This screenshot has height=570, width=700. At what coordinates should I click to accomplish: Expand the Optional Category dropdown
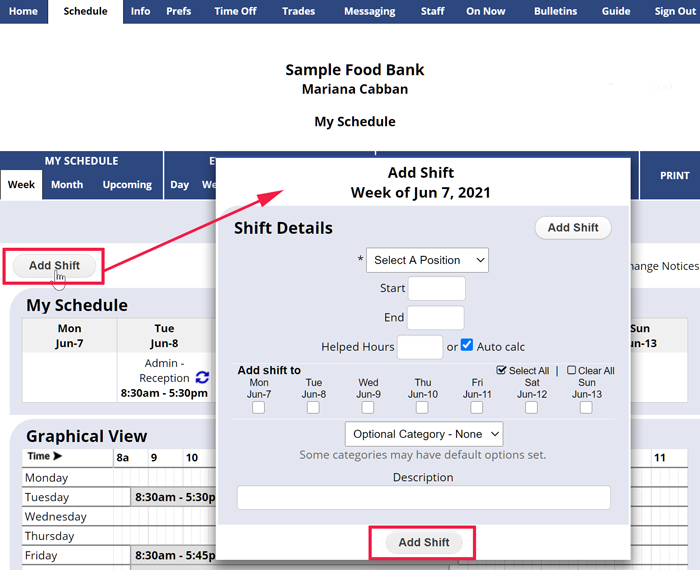pyautogui.click(x=424, y=434)
